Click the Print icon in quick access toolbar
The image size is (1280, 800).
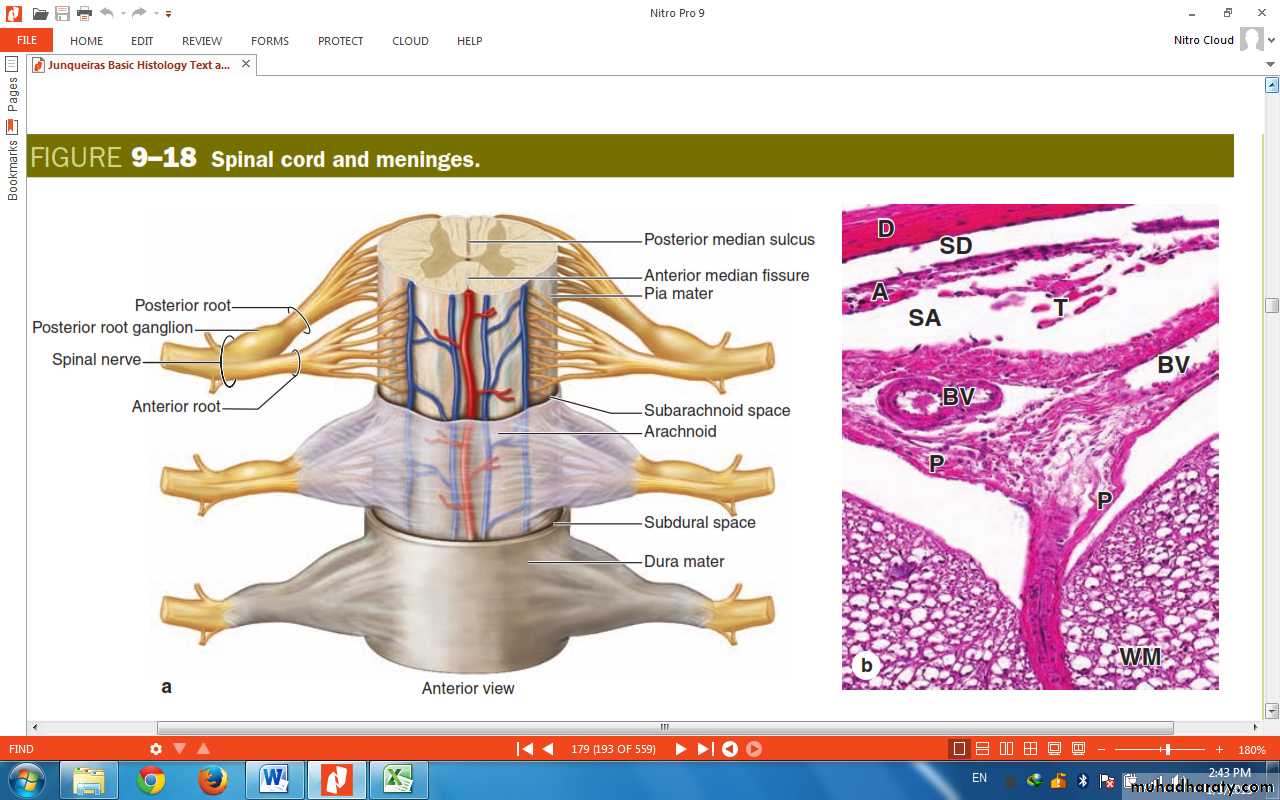click(x=84, y=13)
